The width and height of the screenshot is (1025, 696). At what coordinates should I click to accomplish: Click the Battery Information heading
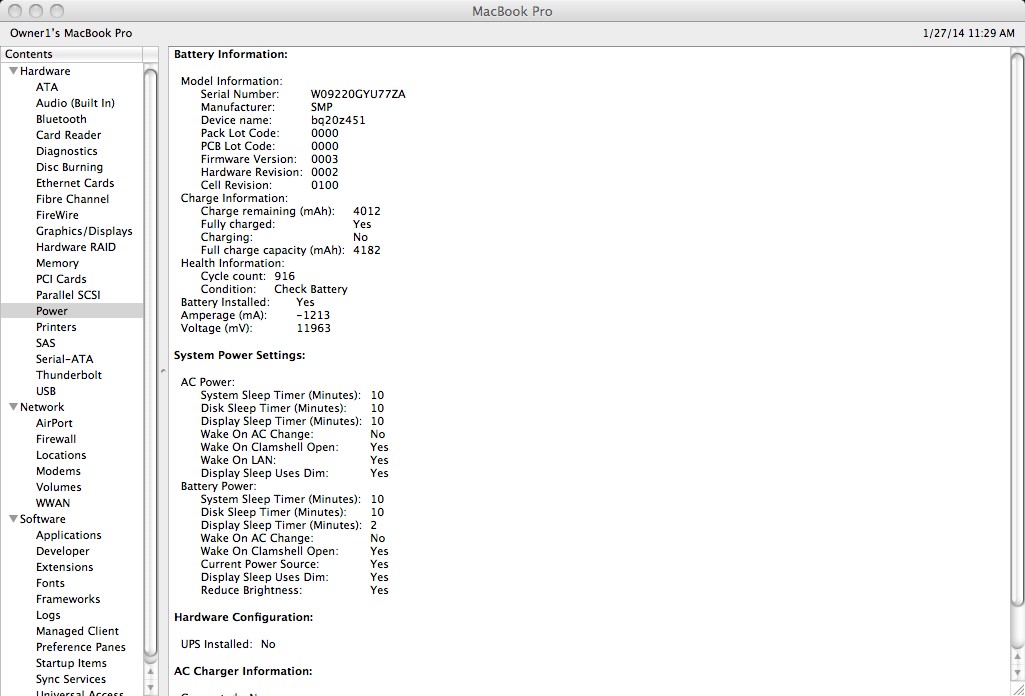[231, 54]
